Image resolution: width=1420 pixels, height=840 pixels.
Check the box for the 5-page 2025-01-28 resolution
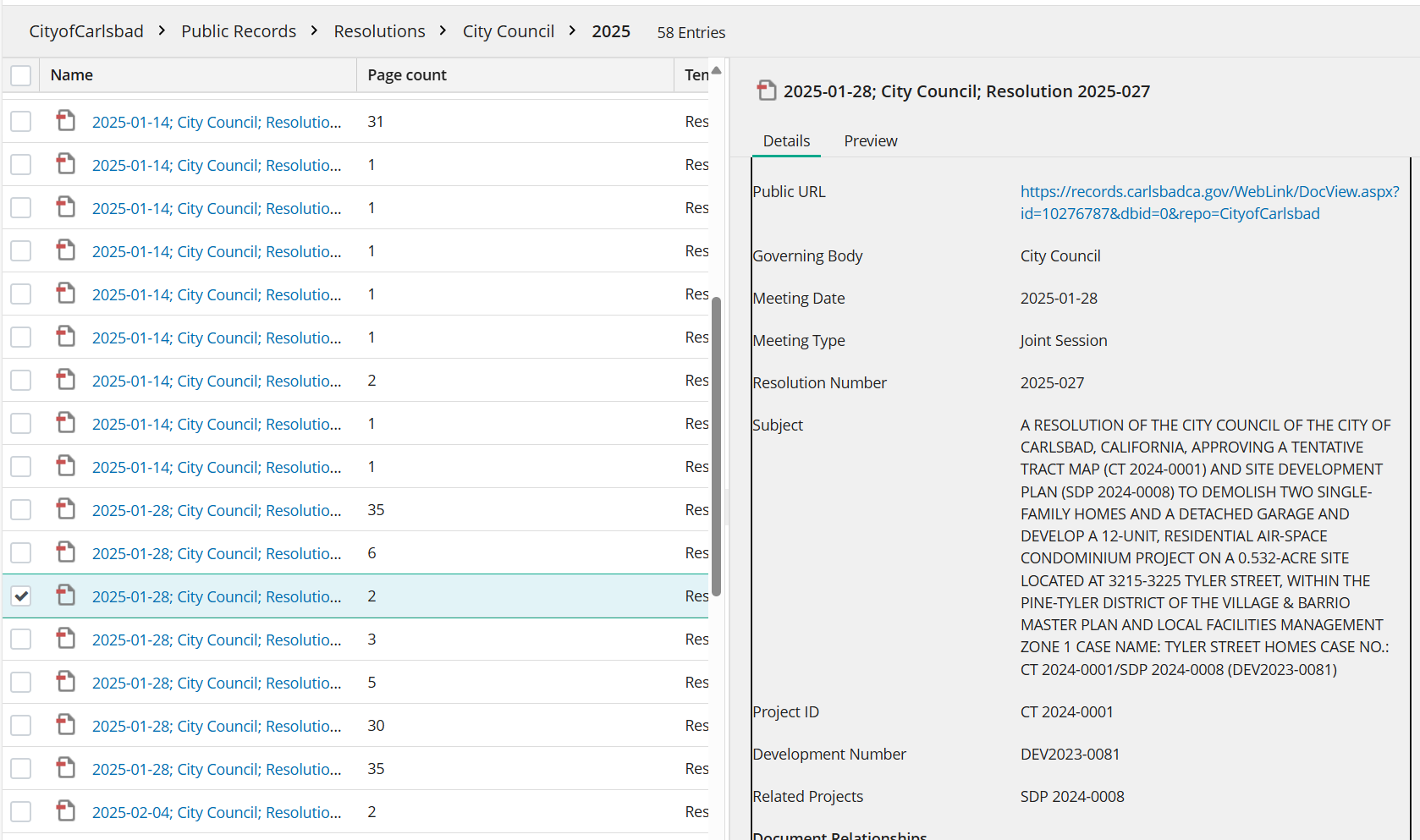tap(21, 683)
